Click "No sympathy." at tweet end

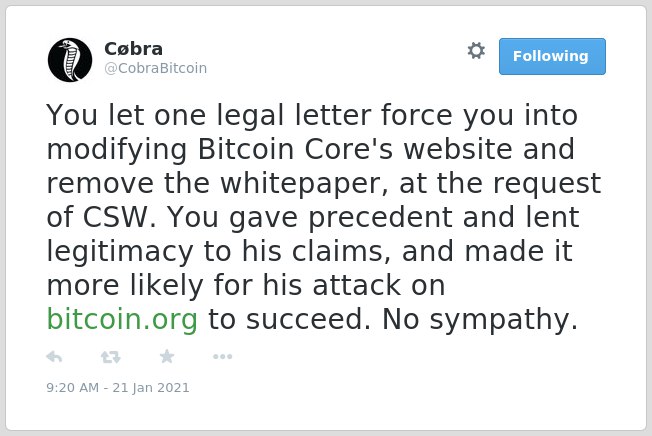[x=480, y=319]
